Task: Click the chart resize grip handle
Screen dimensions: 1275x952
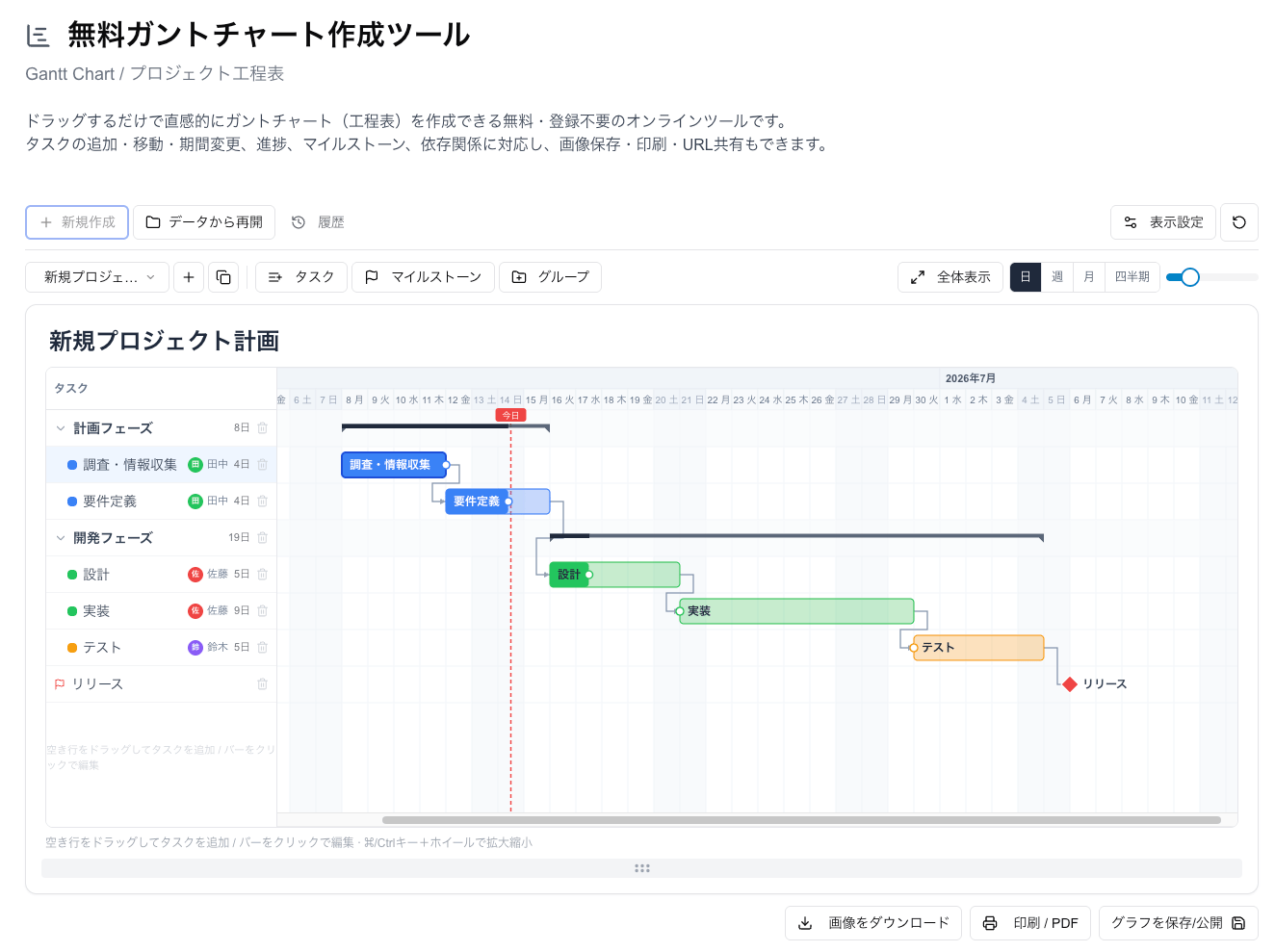Action: (642, 868)
